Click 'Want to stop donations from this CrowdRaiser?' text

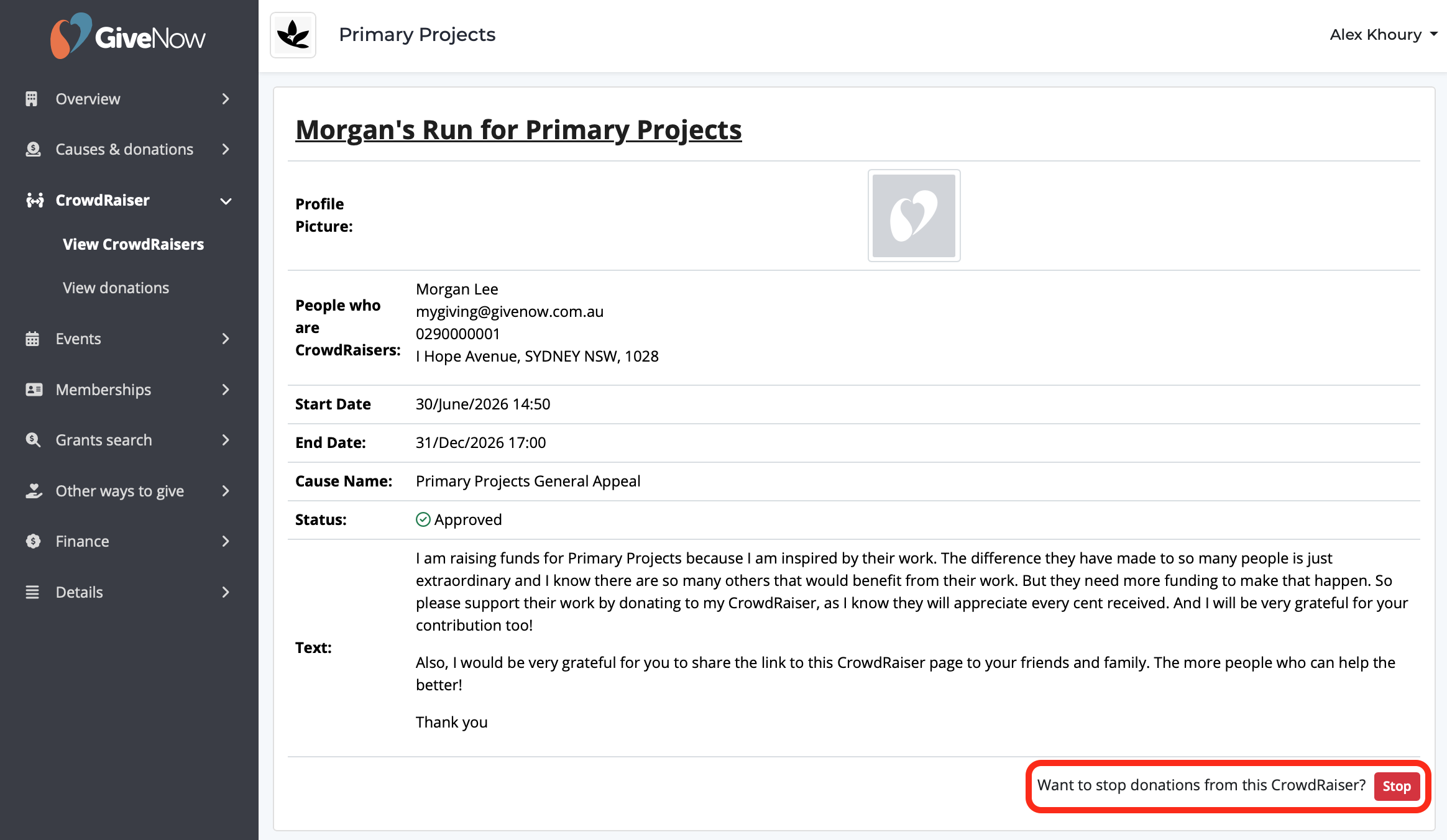point(1201,785)
